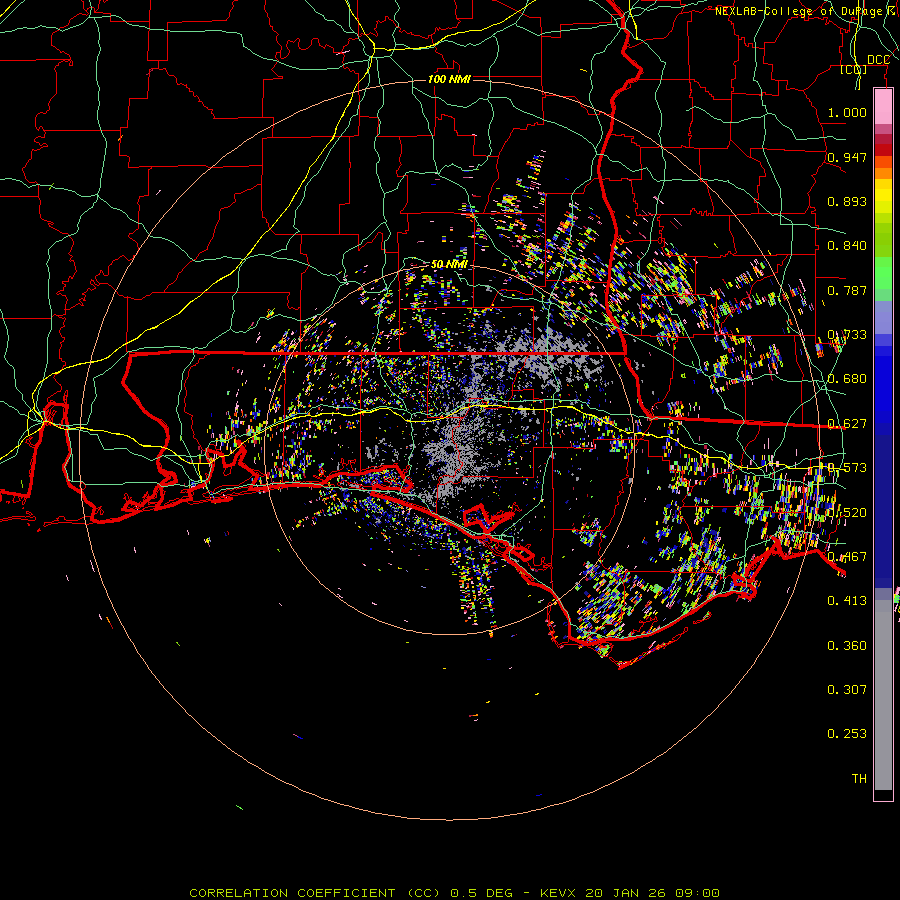The image size is (900, 900).
Task: Click the DCC label above the legend
Action: [x=878, y=60]
